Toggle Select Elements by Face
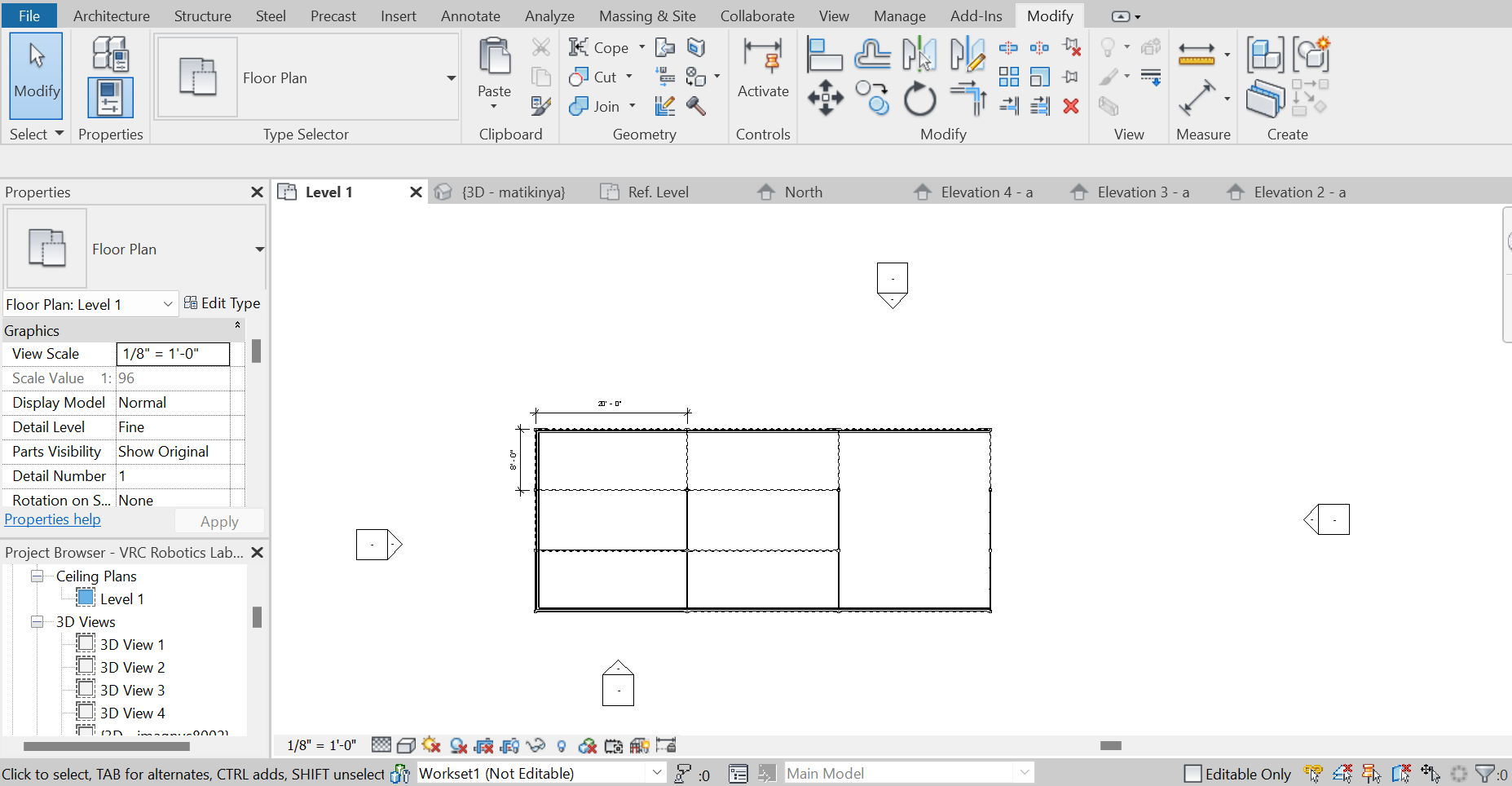1512x786 pixels. tap(1401, 773)
